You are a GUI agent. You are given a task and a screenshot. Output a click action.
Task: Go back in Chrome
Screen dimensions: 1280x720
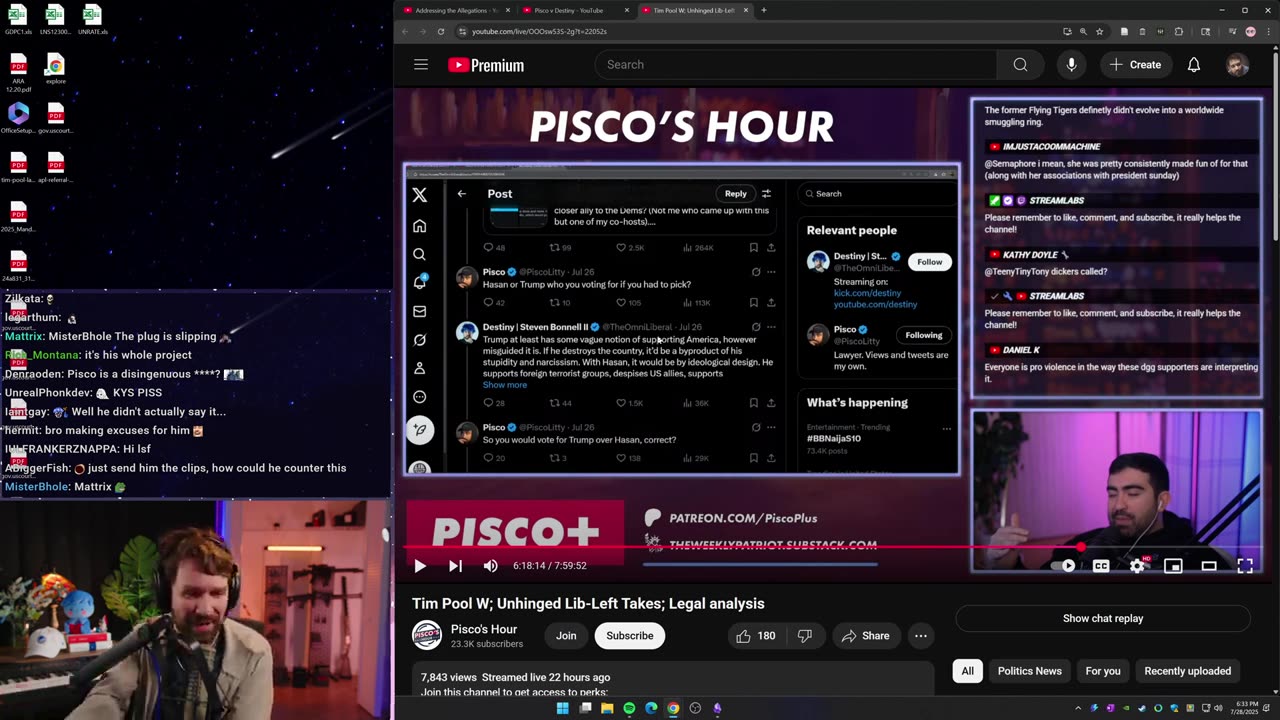pos(404,31)
